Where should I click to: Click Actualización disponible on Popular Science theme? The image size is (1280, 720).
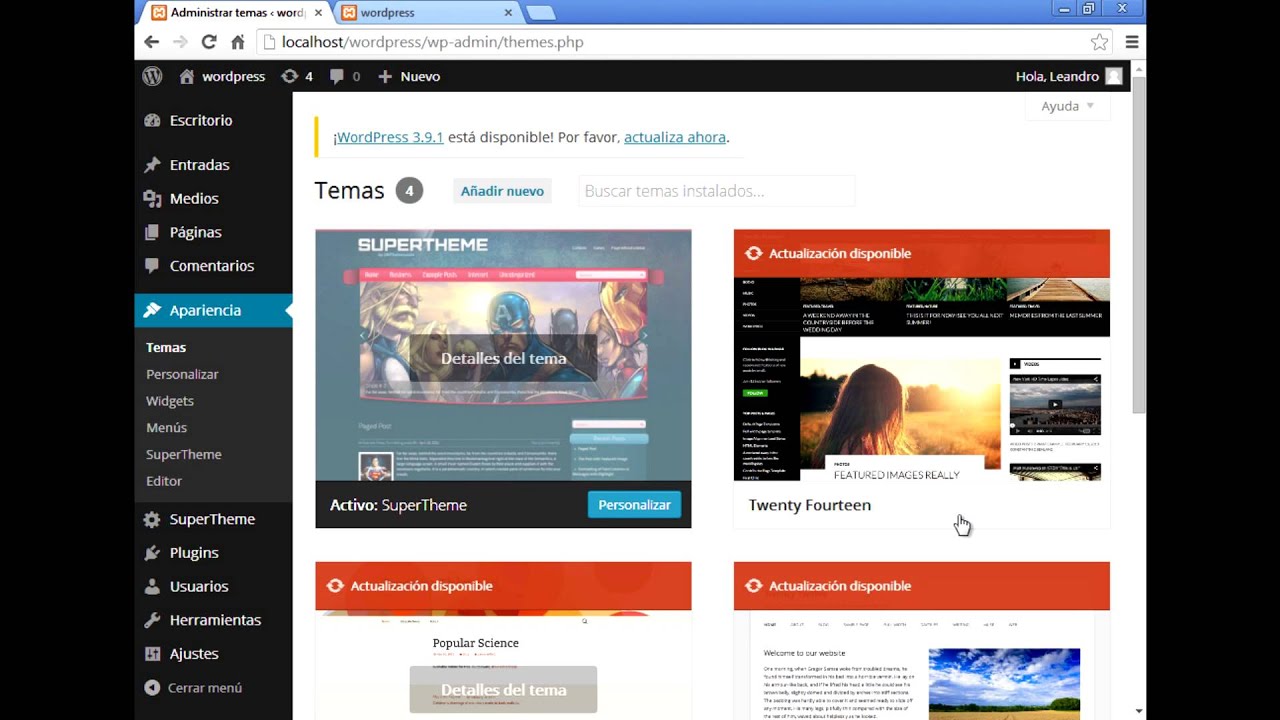[421, 586]
